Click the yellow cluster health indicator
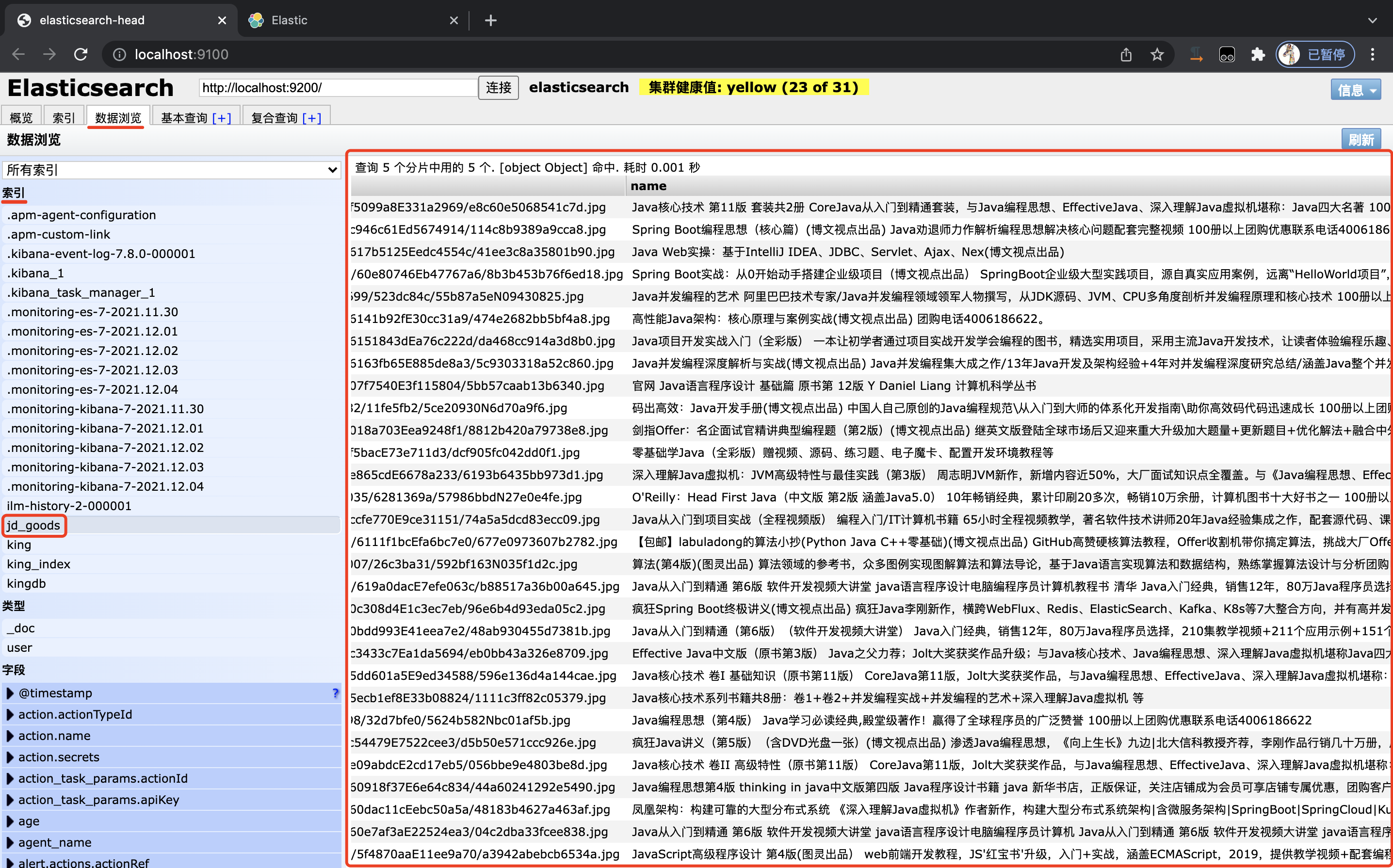The width and height of the screenshot is (1393, 868). [753, 87]
